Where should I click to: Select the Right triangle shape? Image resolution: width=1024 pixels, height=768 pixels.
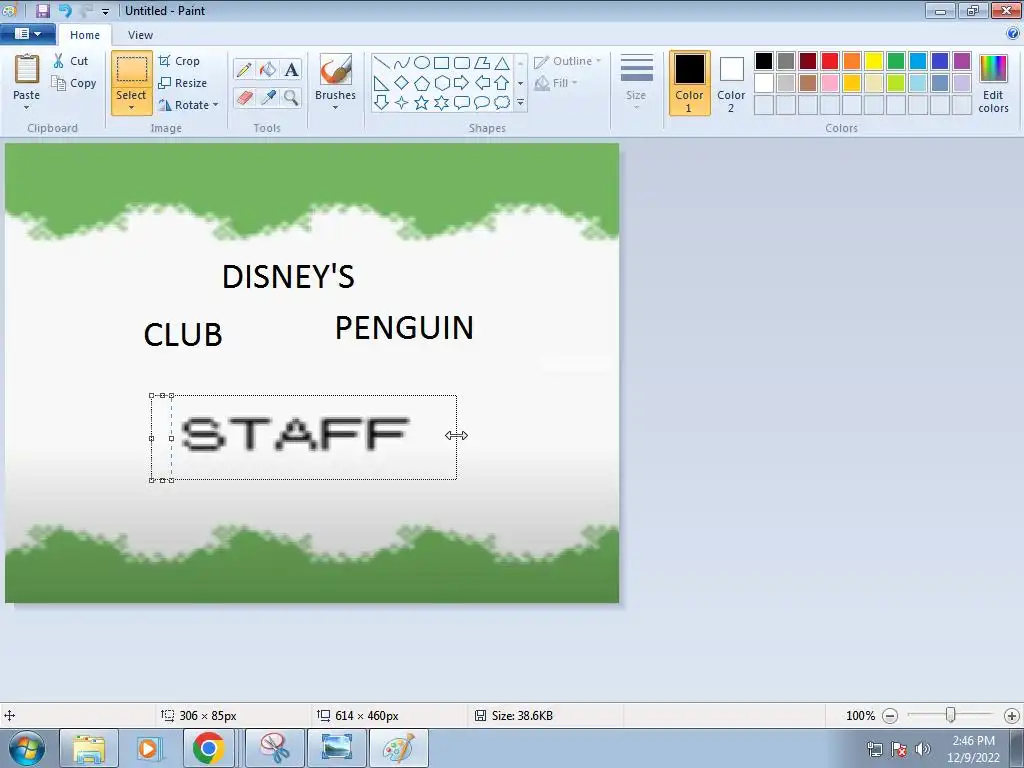(381, 83)
